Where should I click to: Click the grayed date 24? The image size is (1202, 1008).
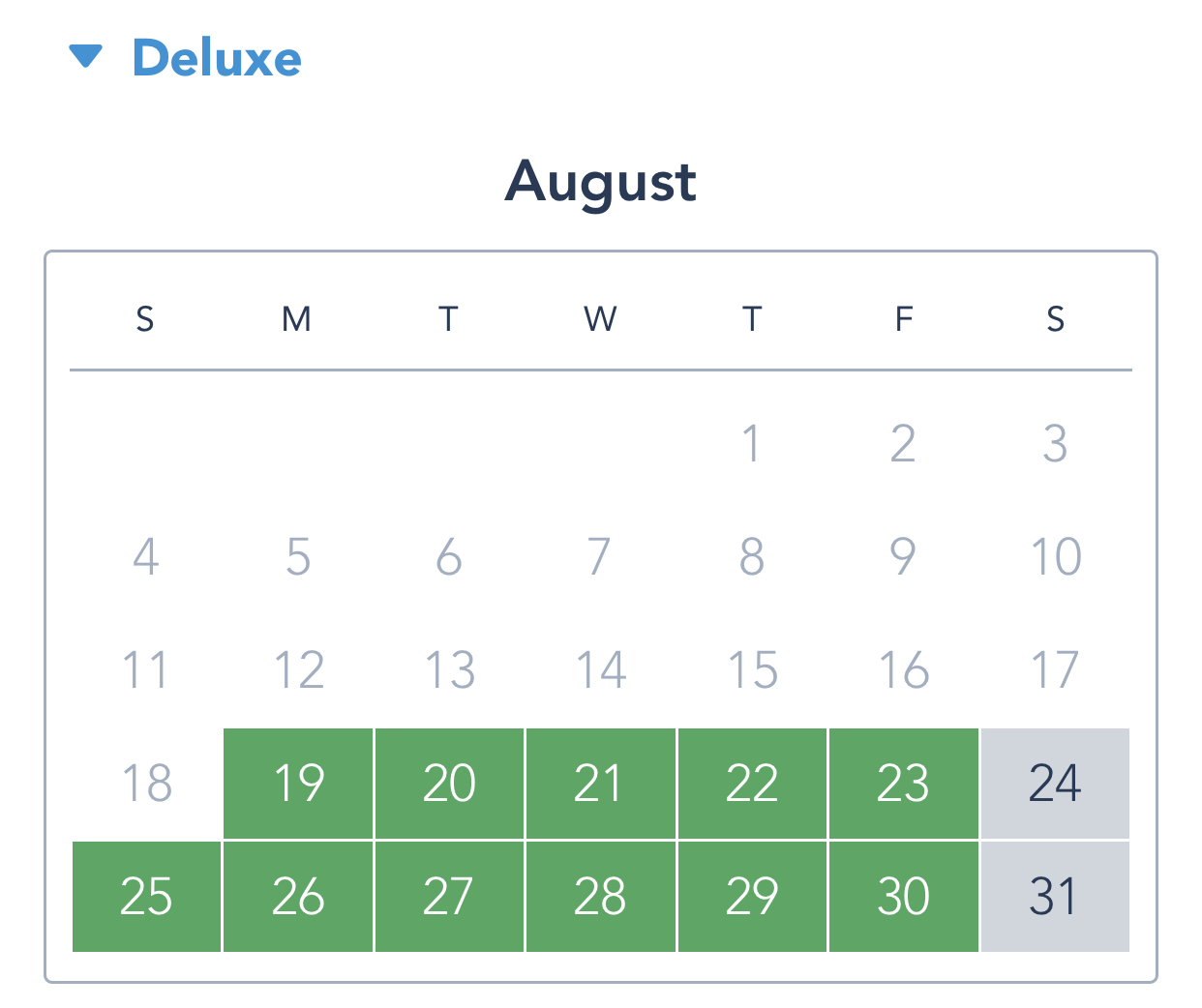[1055, 783]
